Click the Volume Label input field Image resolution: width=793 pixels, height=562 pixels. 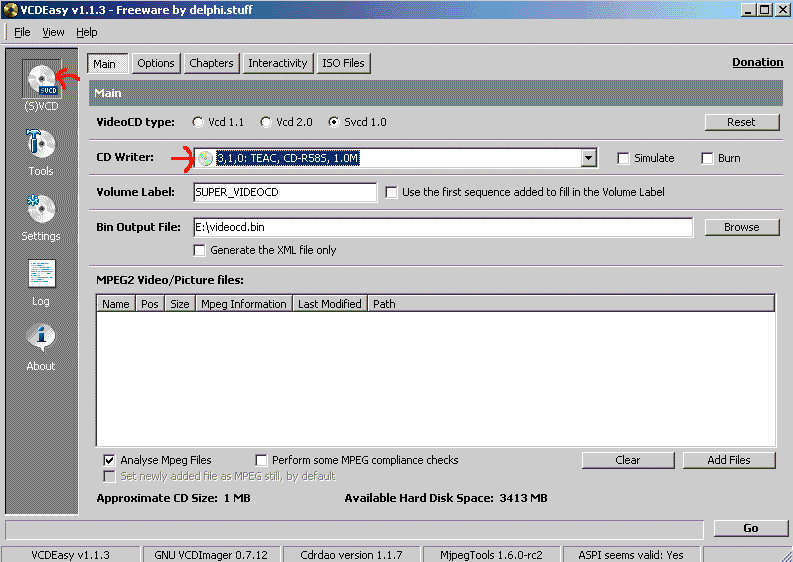285,192
